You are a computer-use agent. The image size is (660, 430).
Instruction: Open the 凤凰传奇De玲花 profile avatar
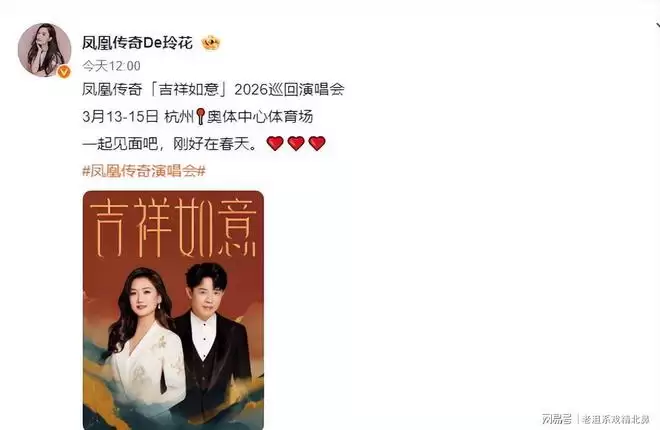click(x=44, y=50)
